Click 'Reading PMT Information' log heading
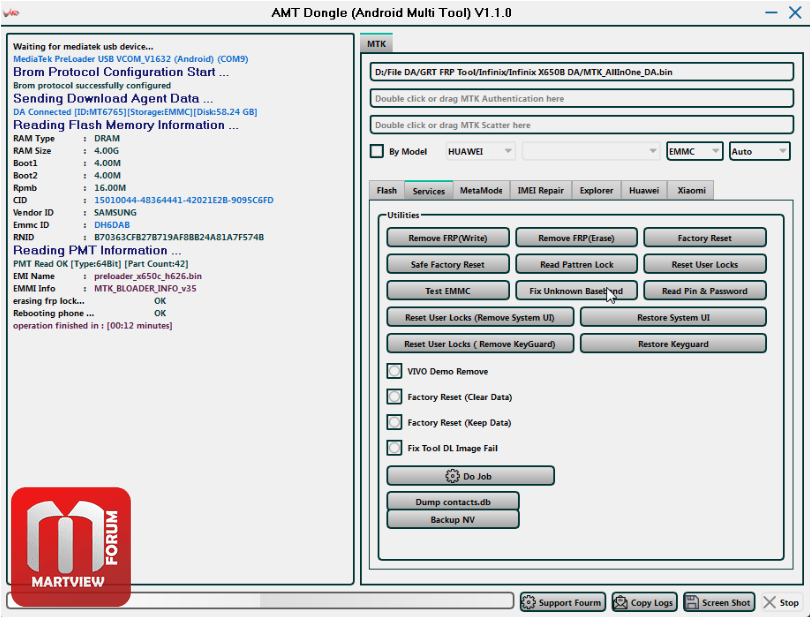This screenshot has width=811, height=618. (x=97, y=250)
